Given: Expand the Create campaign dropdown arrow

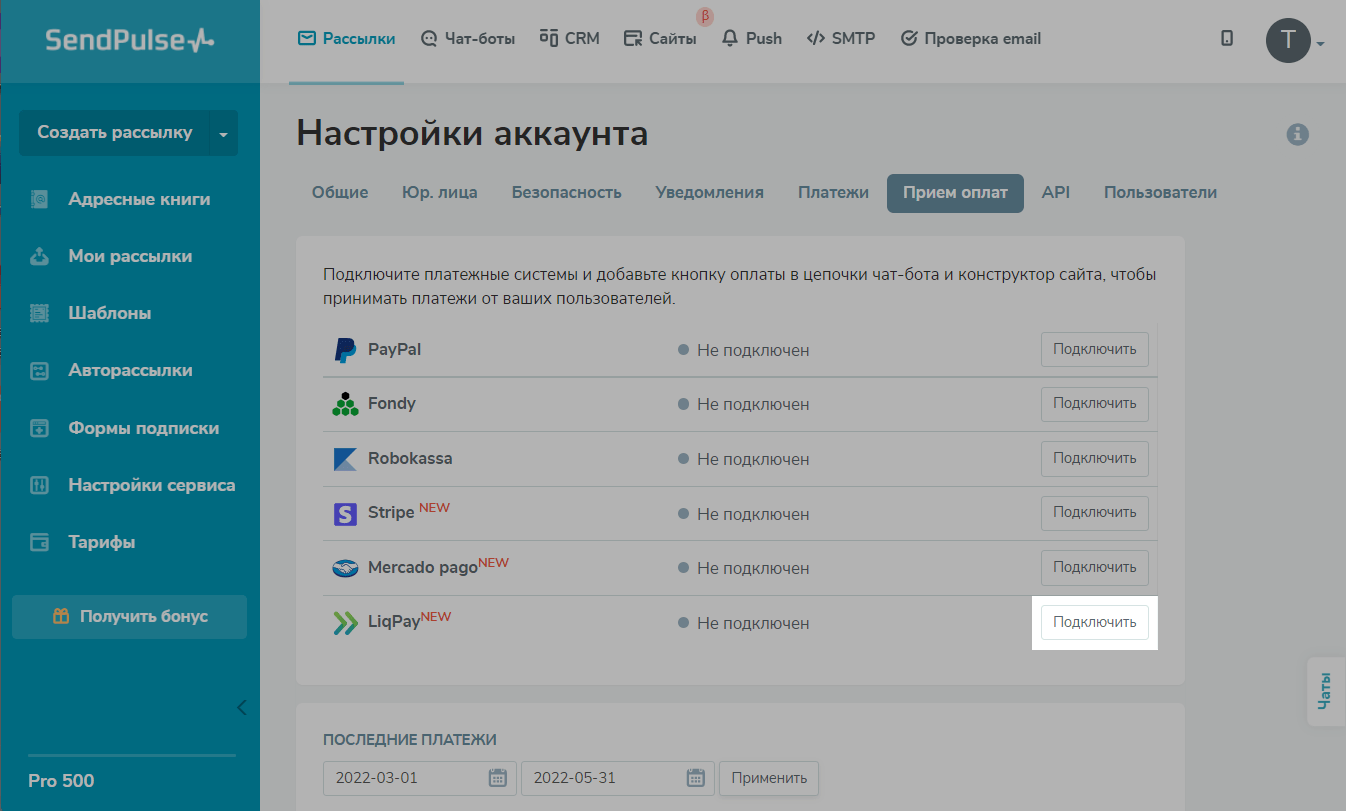Looking at the screenshot, I should click(x=223, y=133).
